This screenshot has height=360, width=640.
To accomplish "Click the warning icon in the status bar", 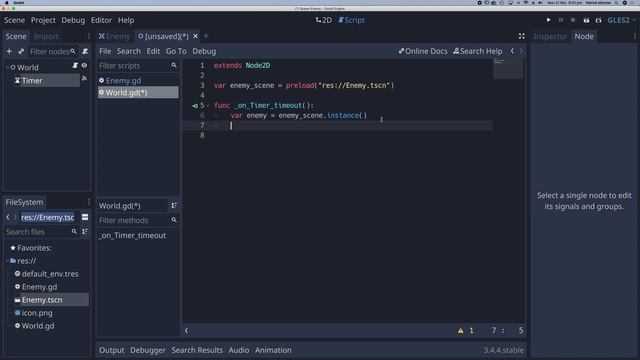I will [460, 331].
